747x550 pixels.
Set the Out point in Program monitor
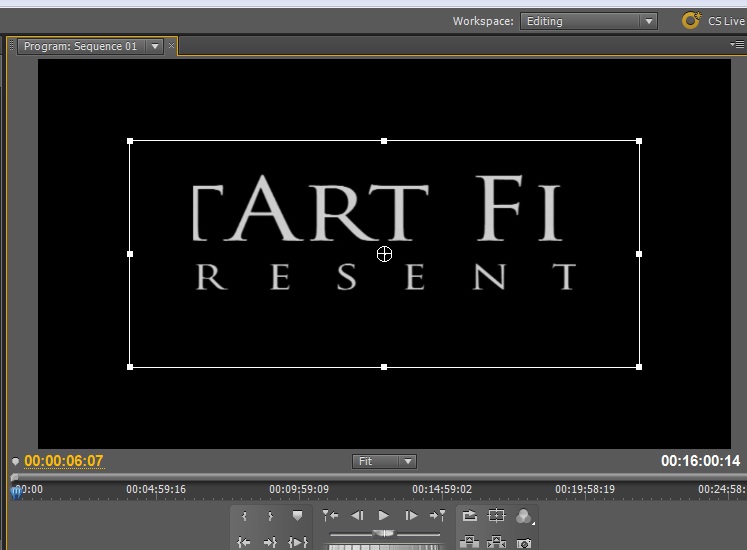coord(271,516)
